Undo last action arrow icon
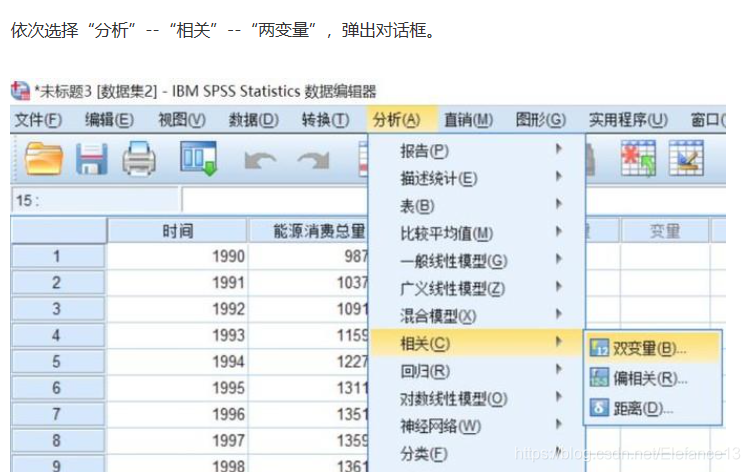Image resolution: width=750 pixels, height=472 pixels. 260,161
